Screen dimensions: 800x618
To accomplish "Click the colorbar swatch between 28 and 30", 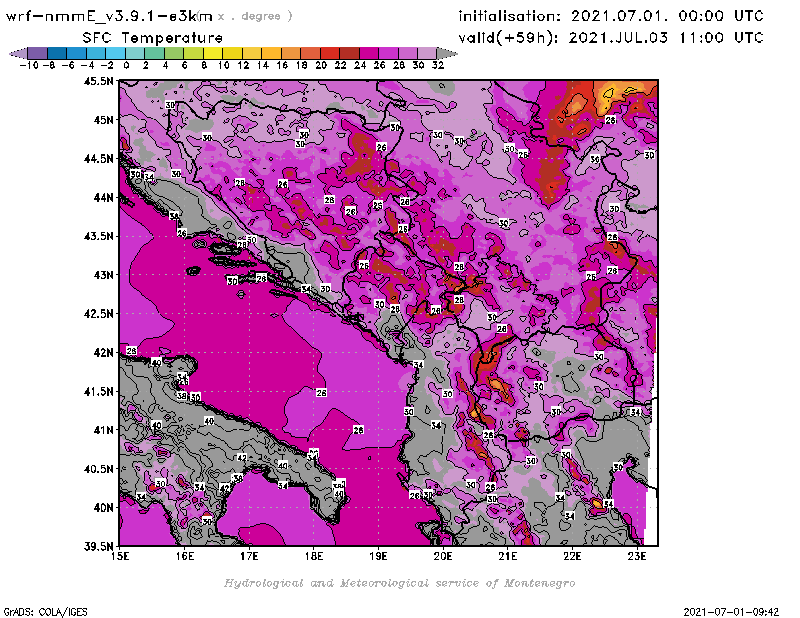I will pos(408,53).
